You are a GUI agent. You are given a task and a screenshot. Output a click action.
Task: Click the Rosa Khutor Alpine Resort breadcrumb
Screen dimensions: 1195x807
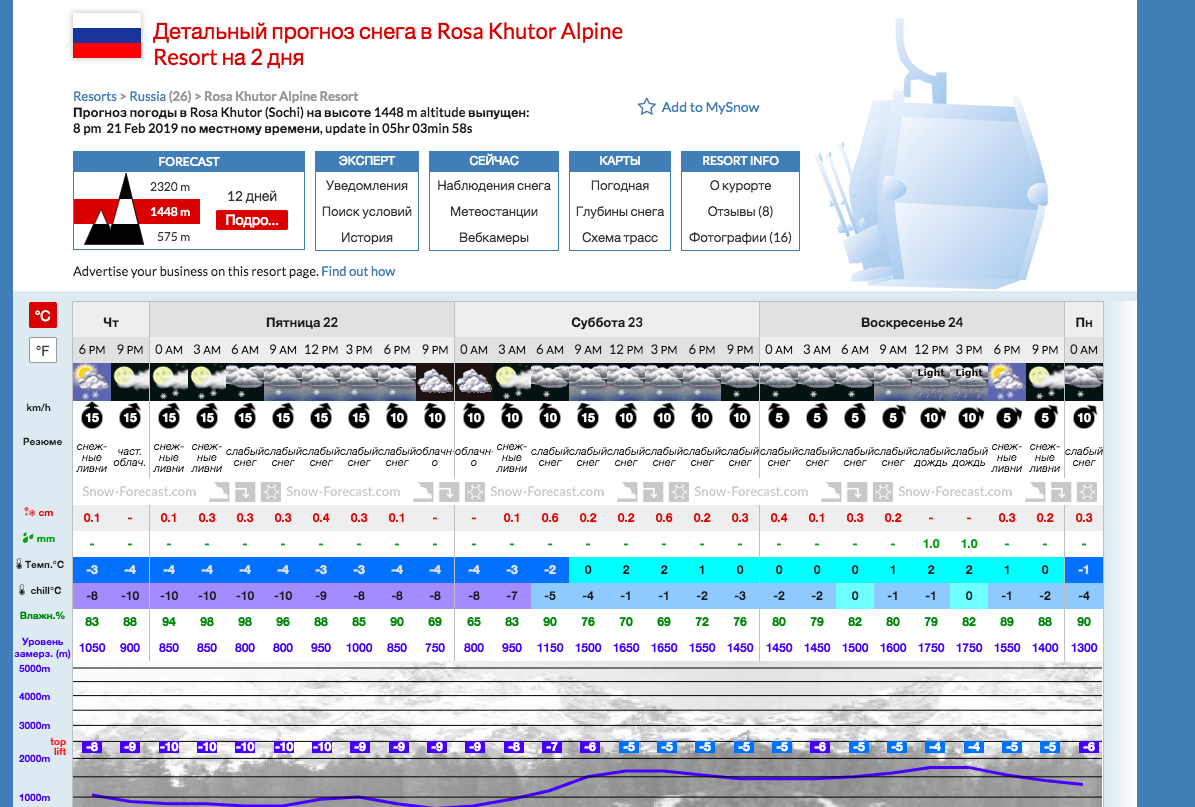281,96
